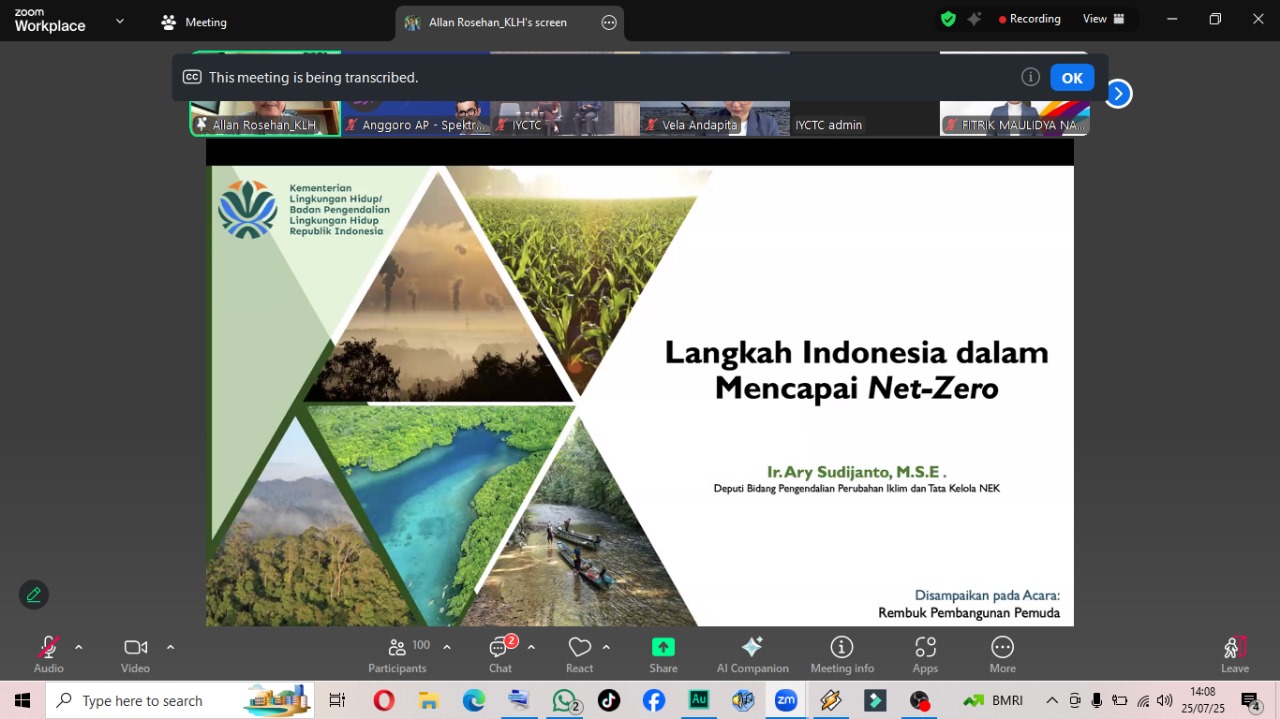The width and height of the screenshot is (1280, 719).
Task: Select FITRIK MAULIDYA video thumbnail
Action: click(x=1015, y=118)
